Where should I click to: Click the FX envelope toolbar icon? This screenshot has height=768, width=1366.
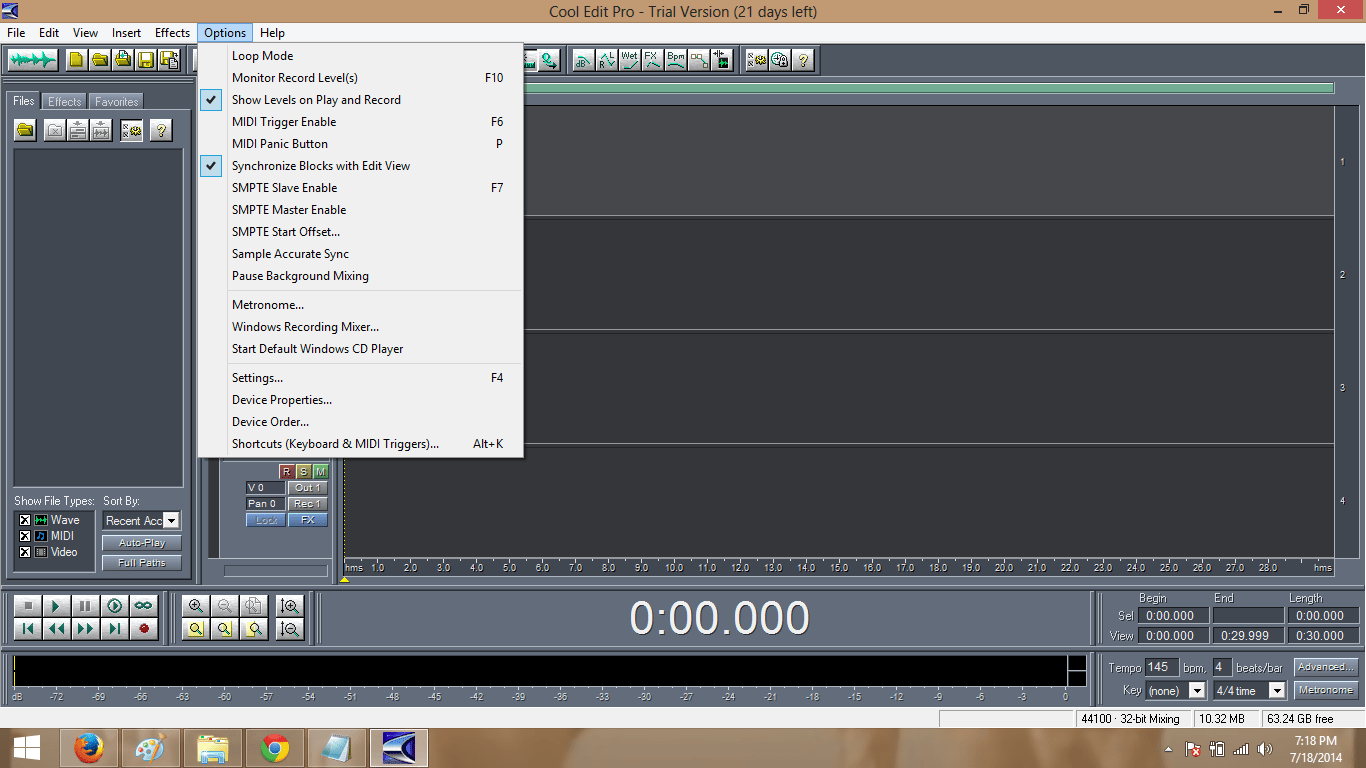pos(652,60)
